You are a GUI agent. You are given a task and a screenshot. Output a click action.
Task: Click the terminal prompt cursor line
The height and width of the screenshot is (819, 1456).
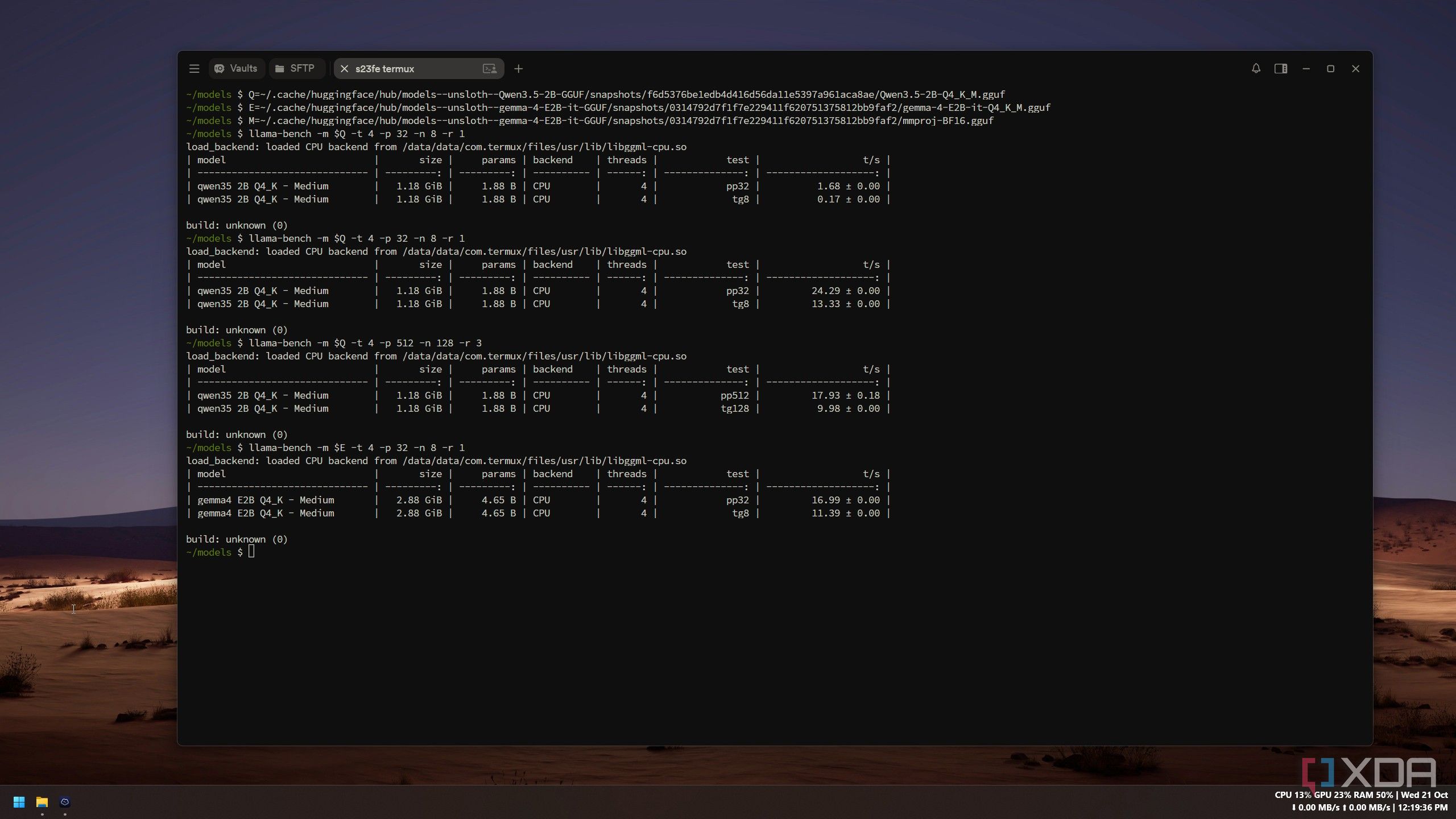[x=220, y=552]
